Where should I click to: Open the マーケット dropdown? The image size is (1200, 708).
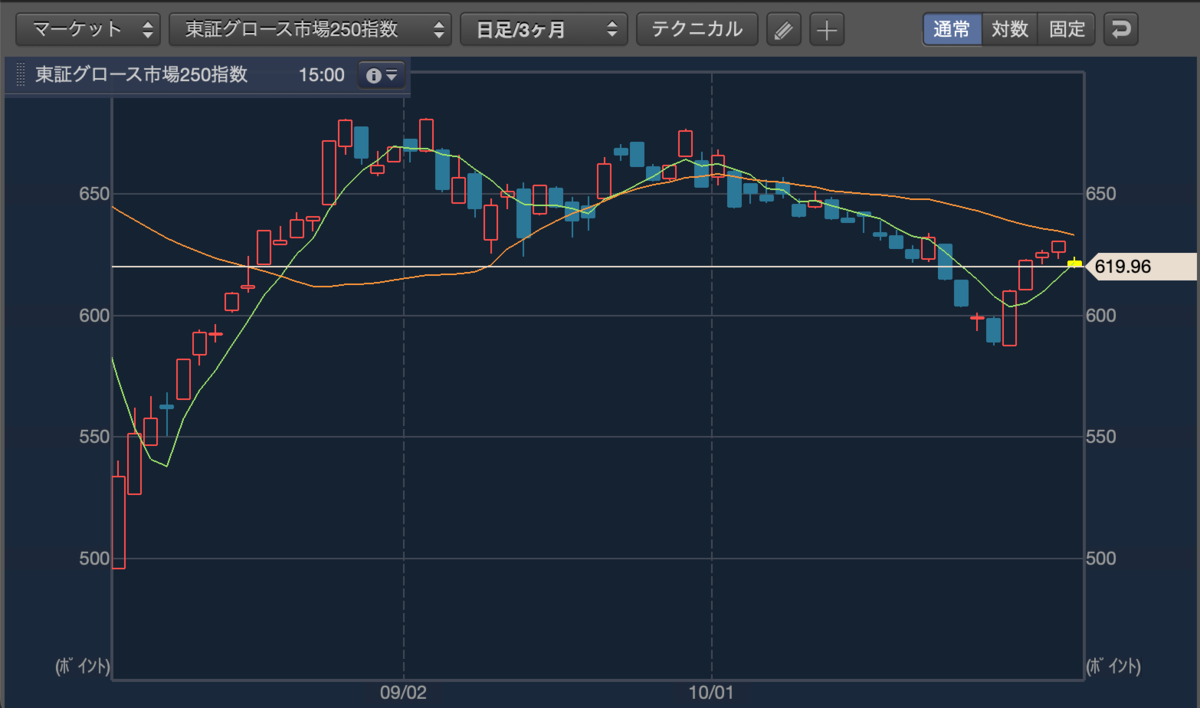click(x=88, y=29)
